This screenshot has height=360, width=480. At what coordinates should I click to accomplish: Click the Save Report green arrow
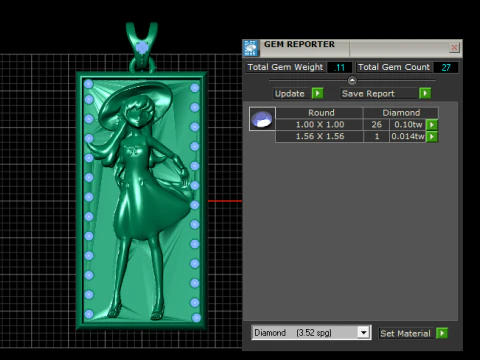[x=425, y=93]
